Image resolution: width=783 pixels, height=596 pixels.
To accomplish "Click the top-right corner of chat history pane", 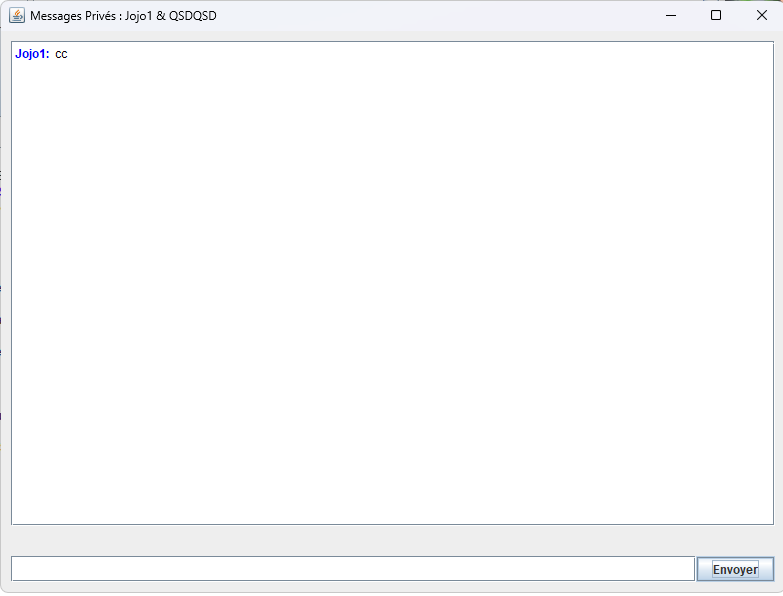I will coord(766,48).
